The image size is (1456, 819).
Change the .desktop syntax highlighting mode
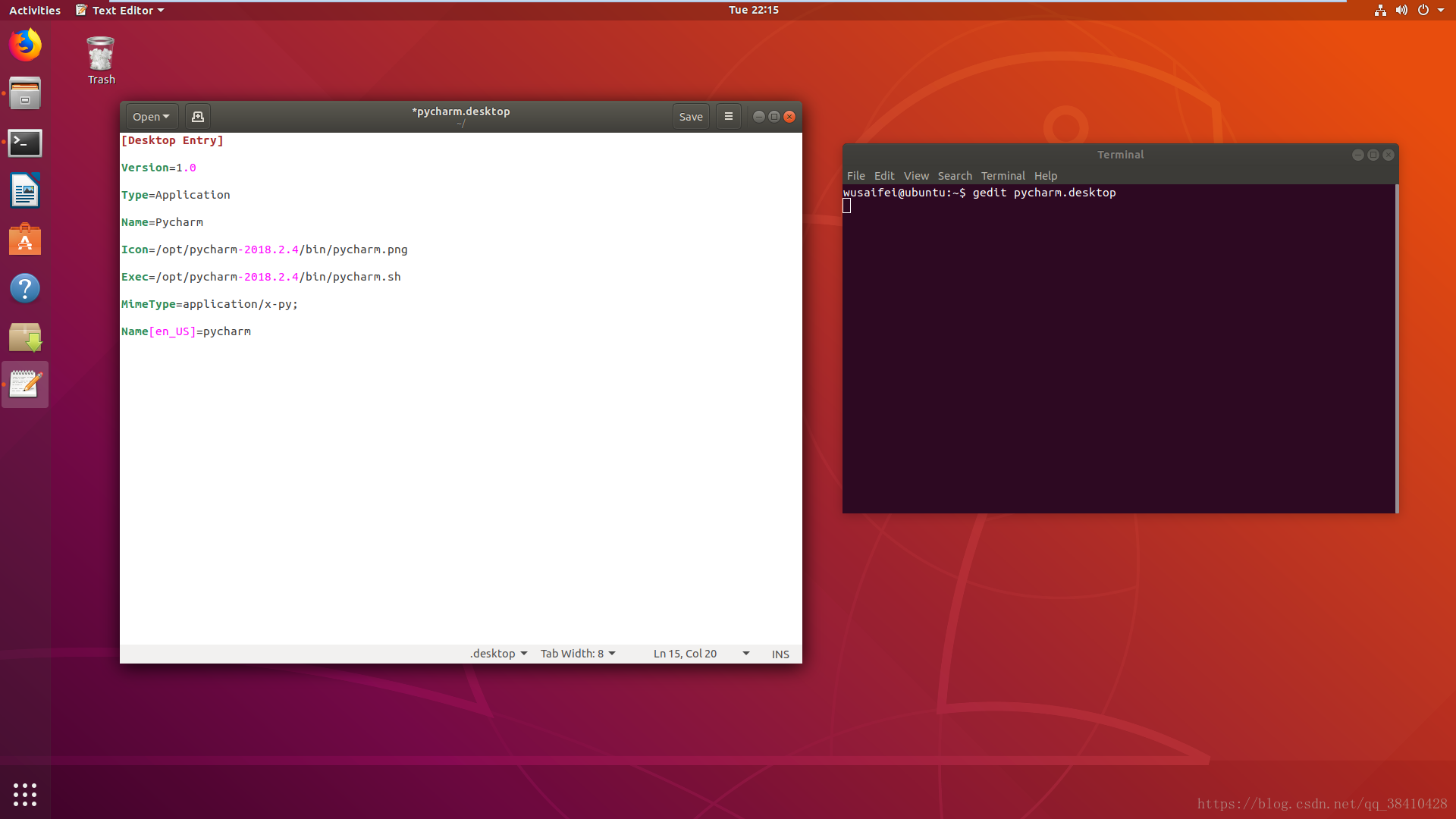[x=498, y=654]
